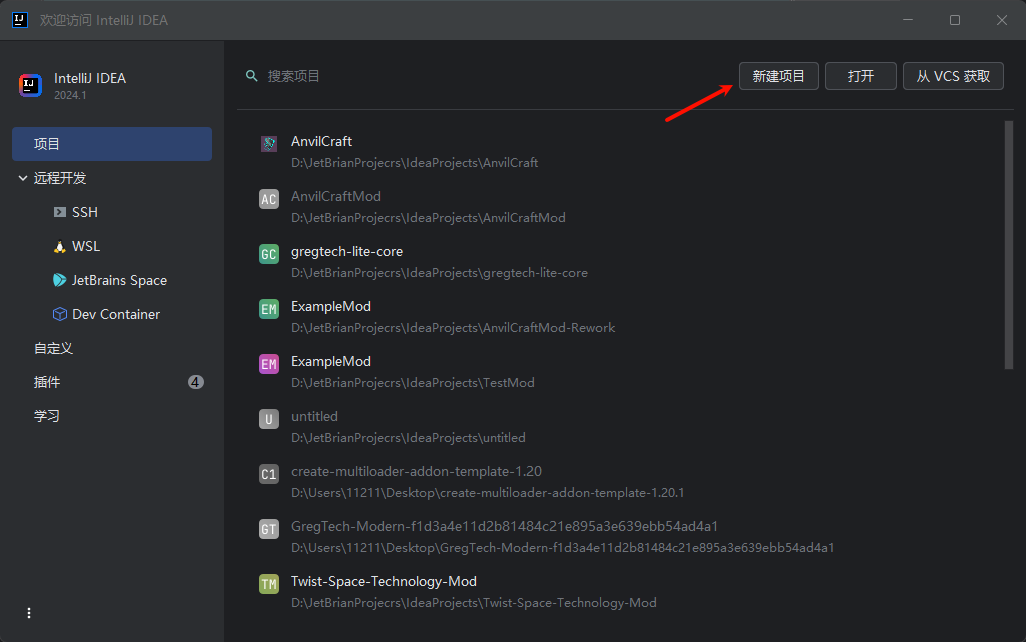The height and width of the screenshot is (642, 1026).
Task: Click the search magnifier icon
Action: 252,76
